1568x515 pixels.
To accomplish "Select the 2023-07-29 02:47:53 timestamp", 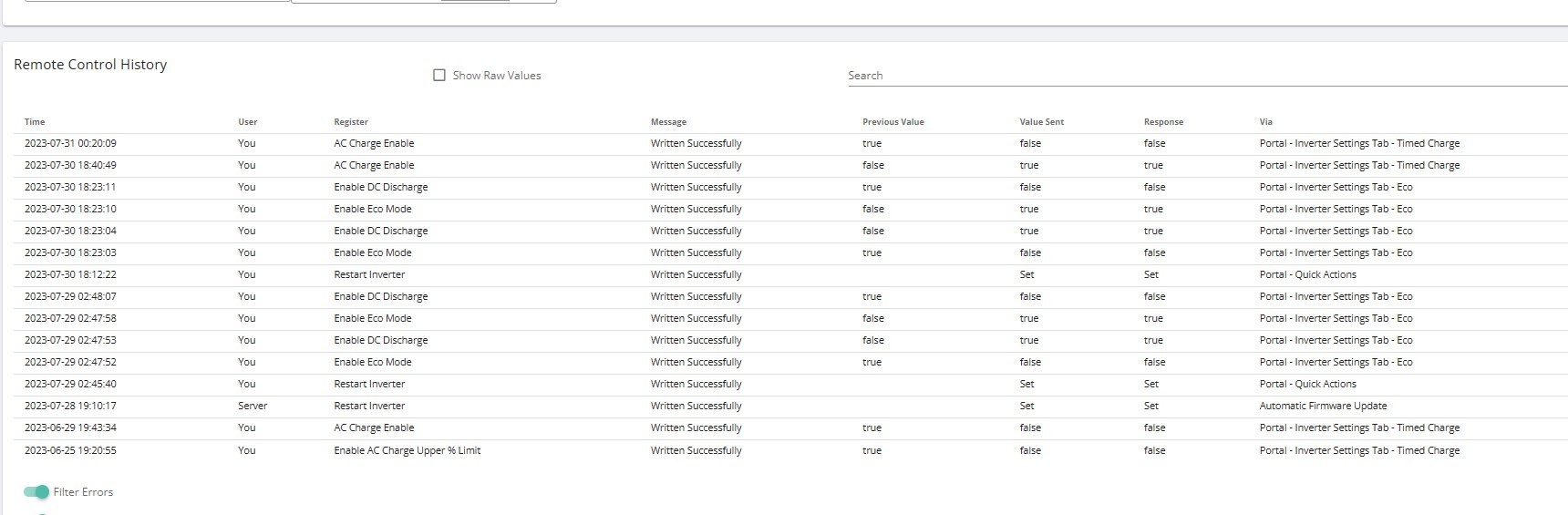I will click(x=70, y=341).
